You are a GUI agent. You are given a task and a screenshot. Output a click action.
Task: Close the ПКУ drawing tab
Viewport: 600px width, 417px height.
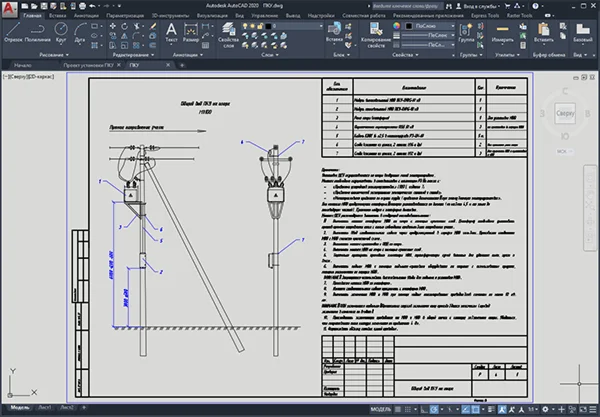[168, 65]
